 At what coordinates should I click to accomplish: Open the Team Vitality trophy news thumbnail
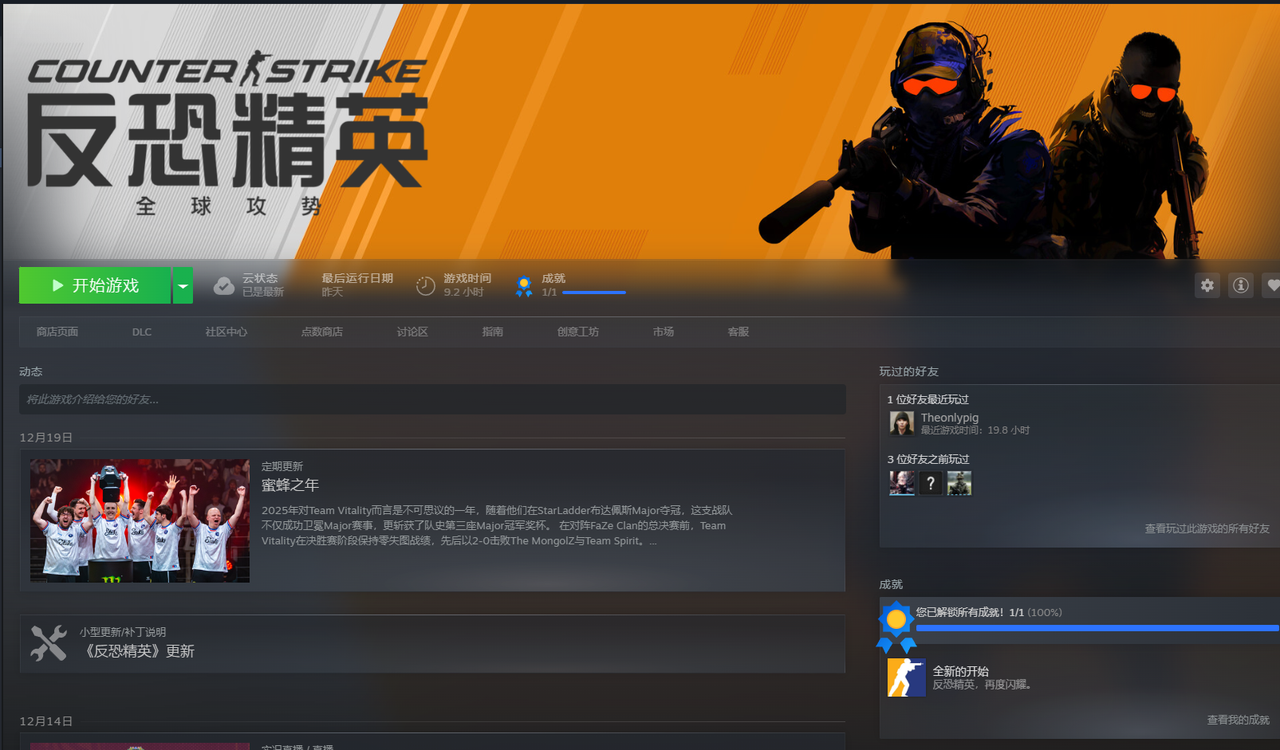140,521
